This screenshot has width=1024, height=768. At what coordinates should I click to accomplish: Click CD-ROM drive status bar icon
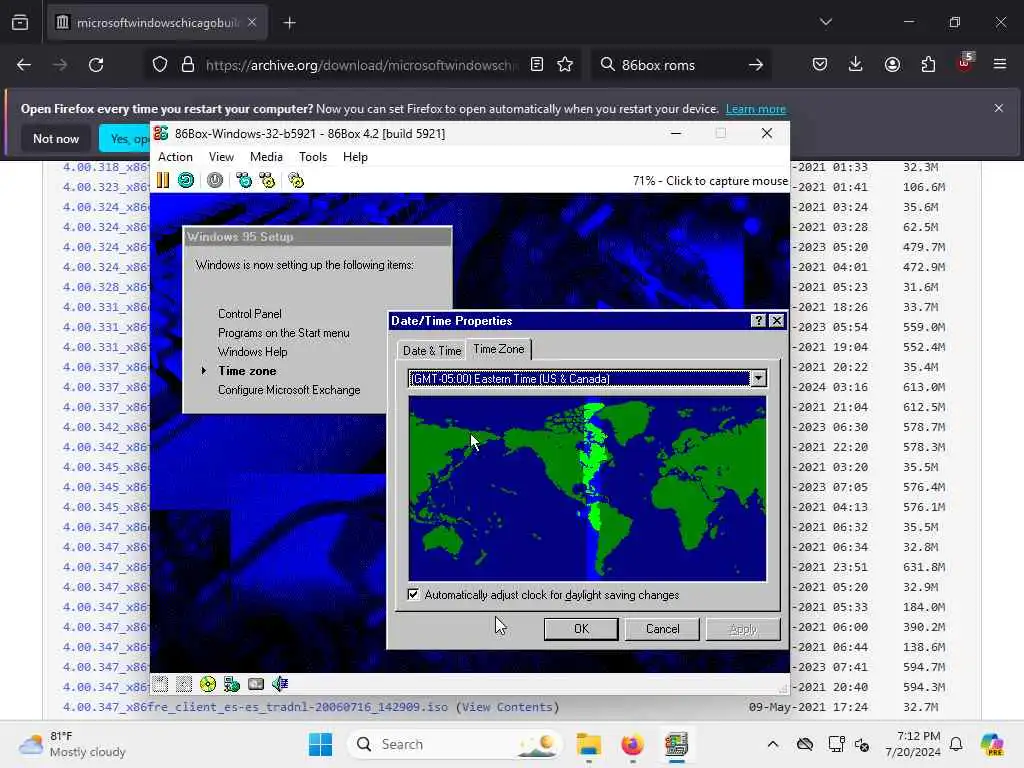[x=208, y=684]
